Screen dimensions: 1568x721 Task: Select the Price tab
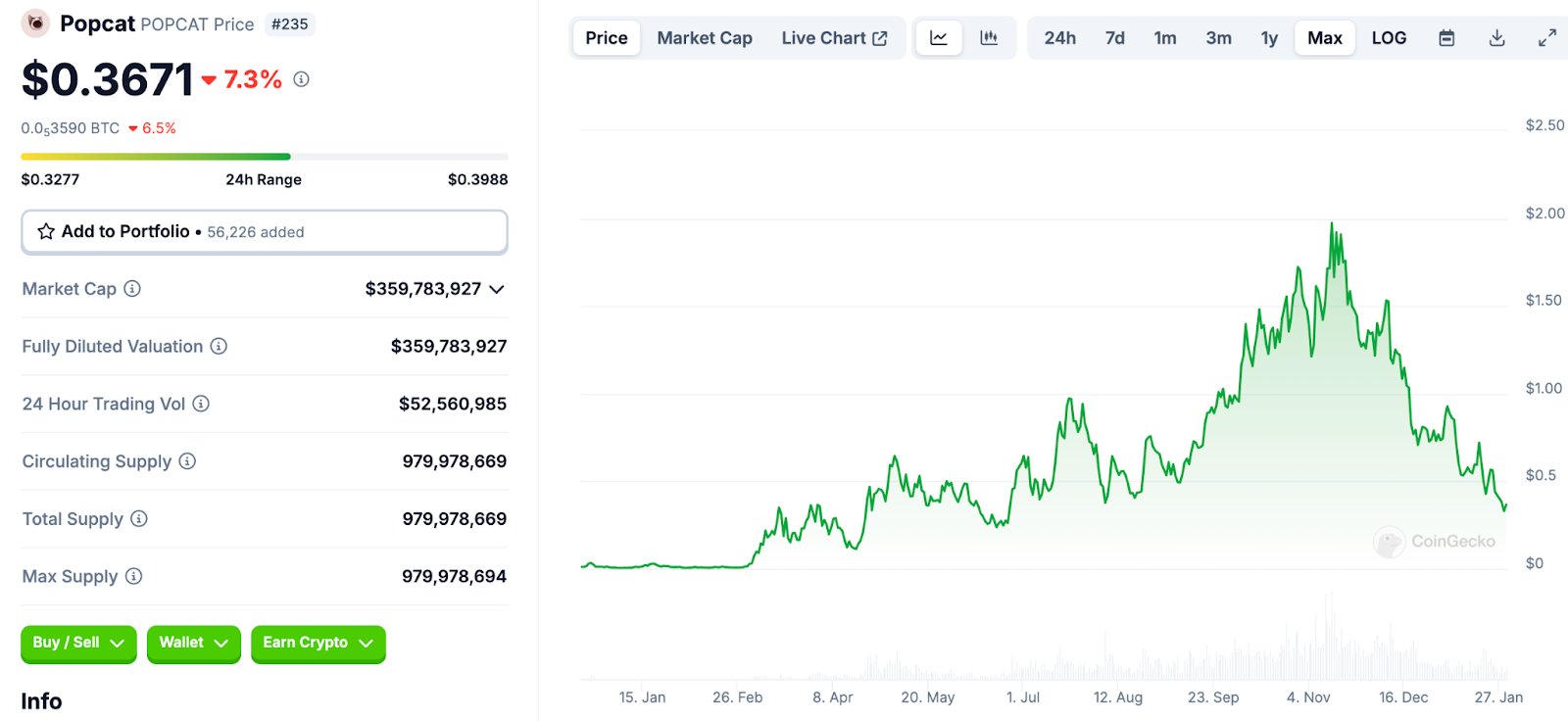[607, 38]
